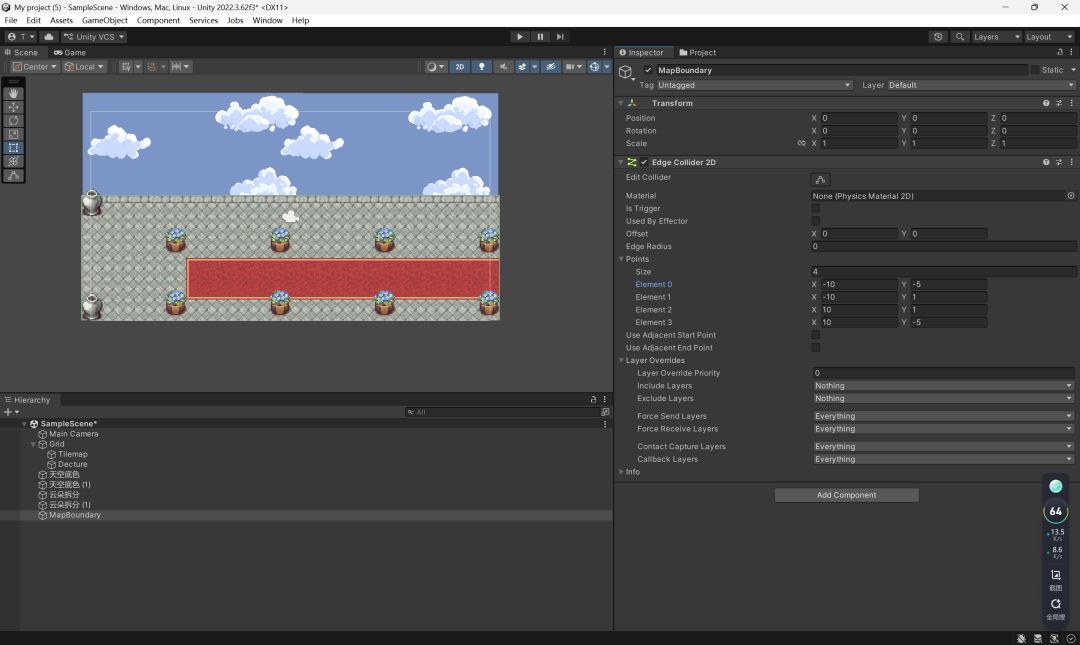Expand the Info foldout in Inspector
The image size is (1080, 645).
[x=621, y=472]
